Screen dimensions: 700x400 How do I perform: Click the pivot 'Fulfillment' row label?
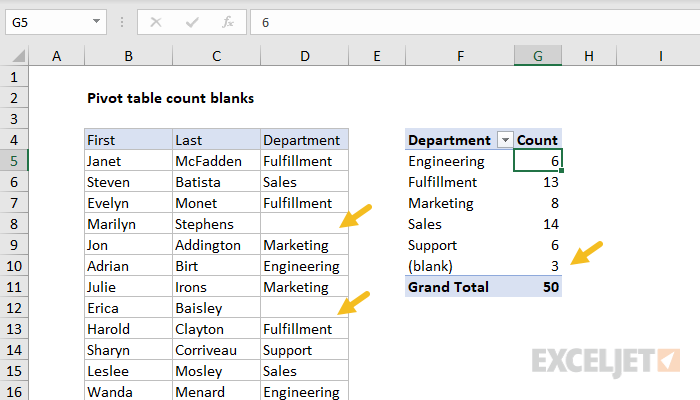(460, 182)
